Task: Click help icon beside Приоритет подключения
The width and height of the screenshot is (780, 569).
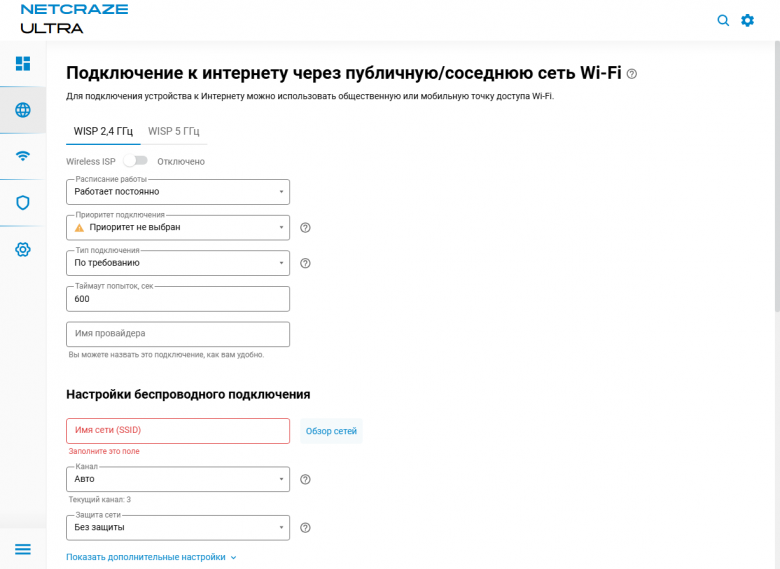Action: coord(305,227)
